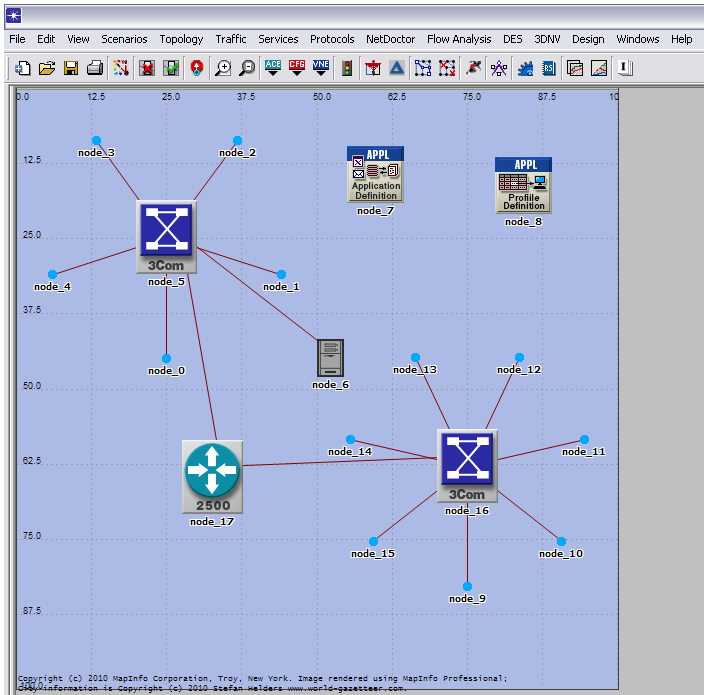Open the Windows menu
The height and width of the screenshot is (695, 704).
[638, 39]
